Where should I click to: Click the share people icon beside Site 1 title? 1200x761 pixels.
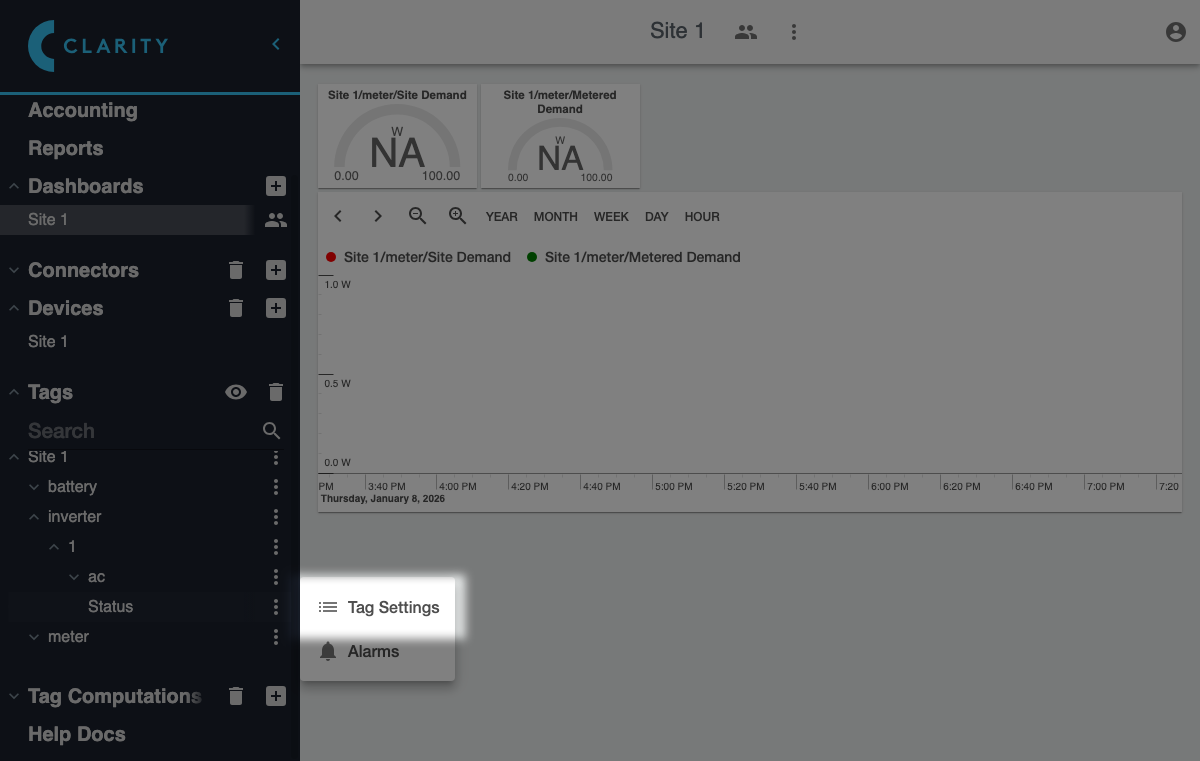(x=745, y=32)
